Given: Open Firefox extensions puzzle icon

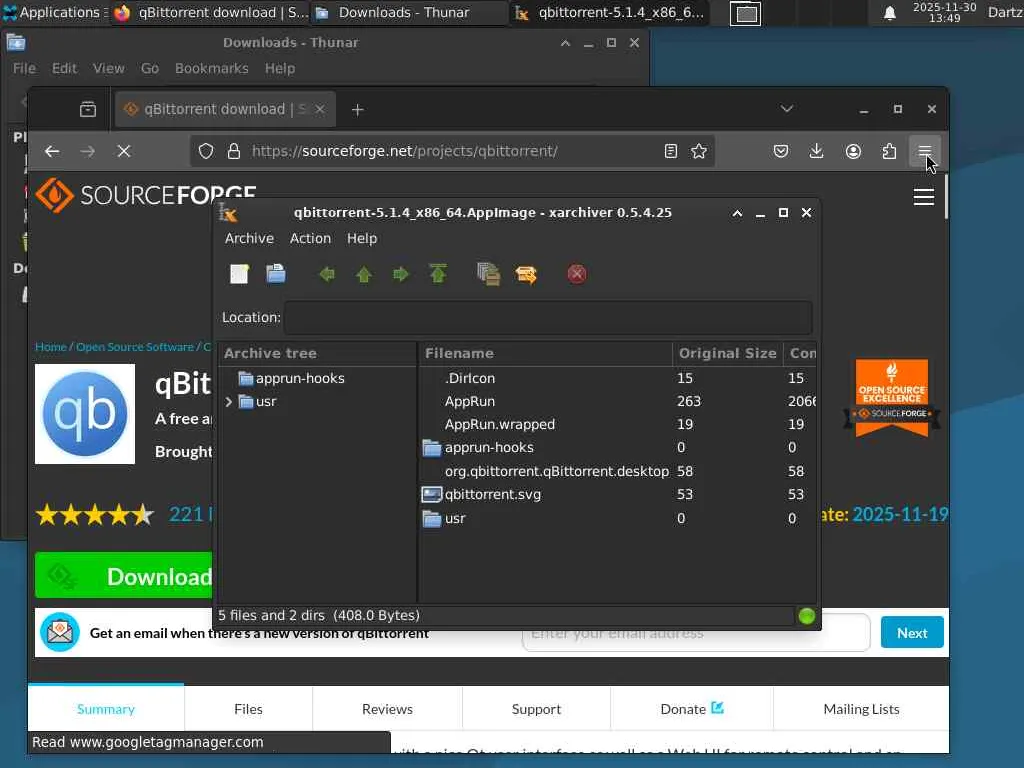Looking at the screenshot, I should 889,152.
